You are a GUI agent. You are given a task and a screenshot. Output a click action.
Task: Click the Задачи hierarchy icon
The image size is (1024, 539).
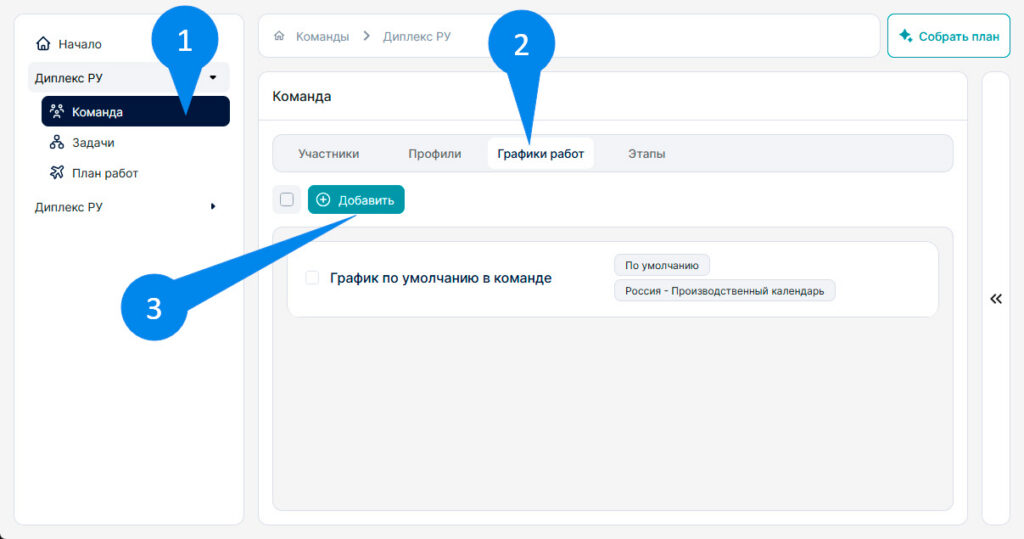click(57, 142)
